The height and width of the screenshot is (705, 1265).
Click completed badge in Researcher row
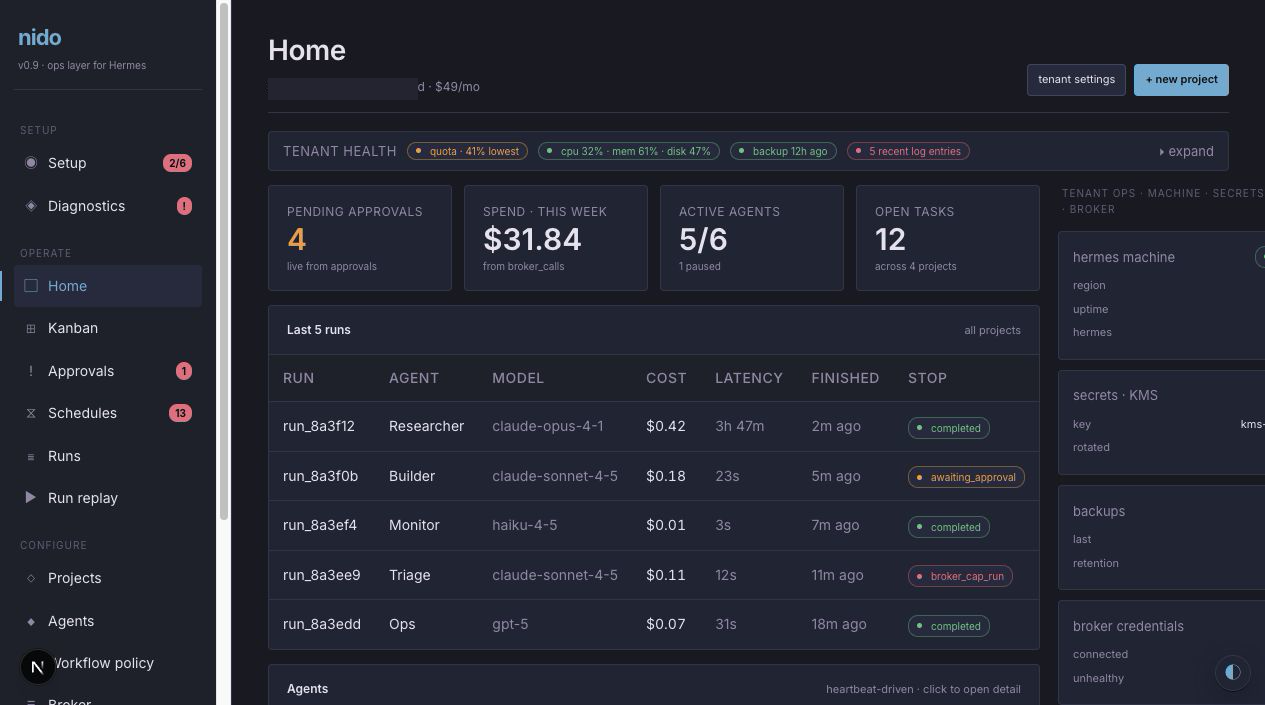click(x=949, y=428)
